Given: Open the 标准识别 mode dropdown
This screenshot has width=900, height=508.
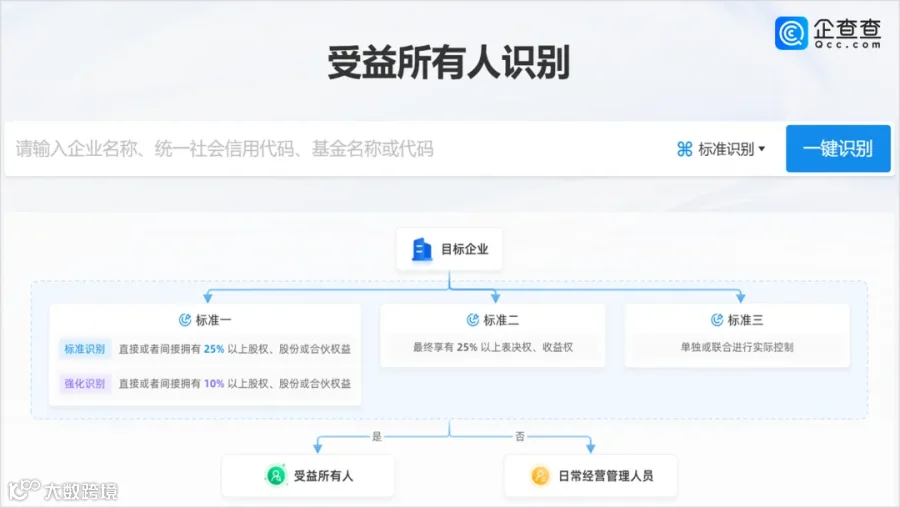Looking at the screenshot, I should [721, 149].
